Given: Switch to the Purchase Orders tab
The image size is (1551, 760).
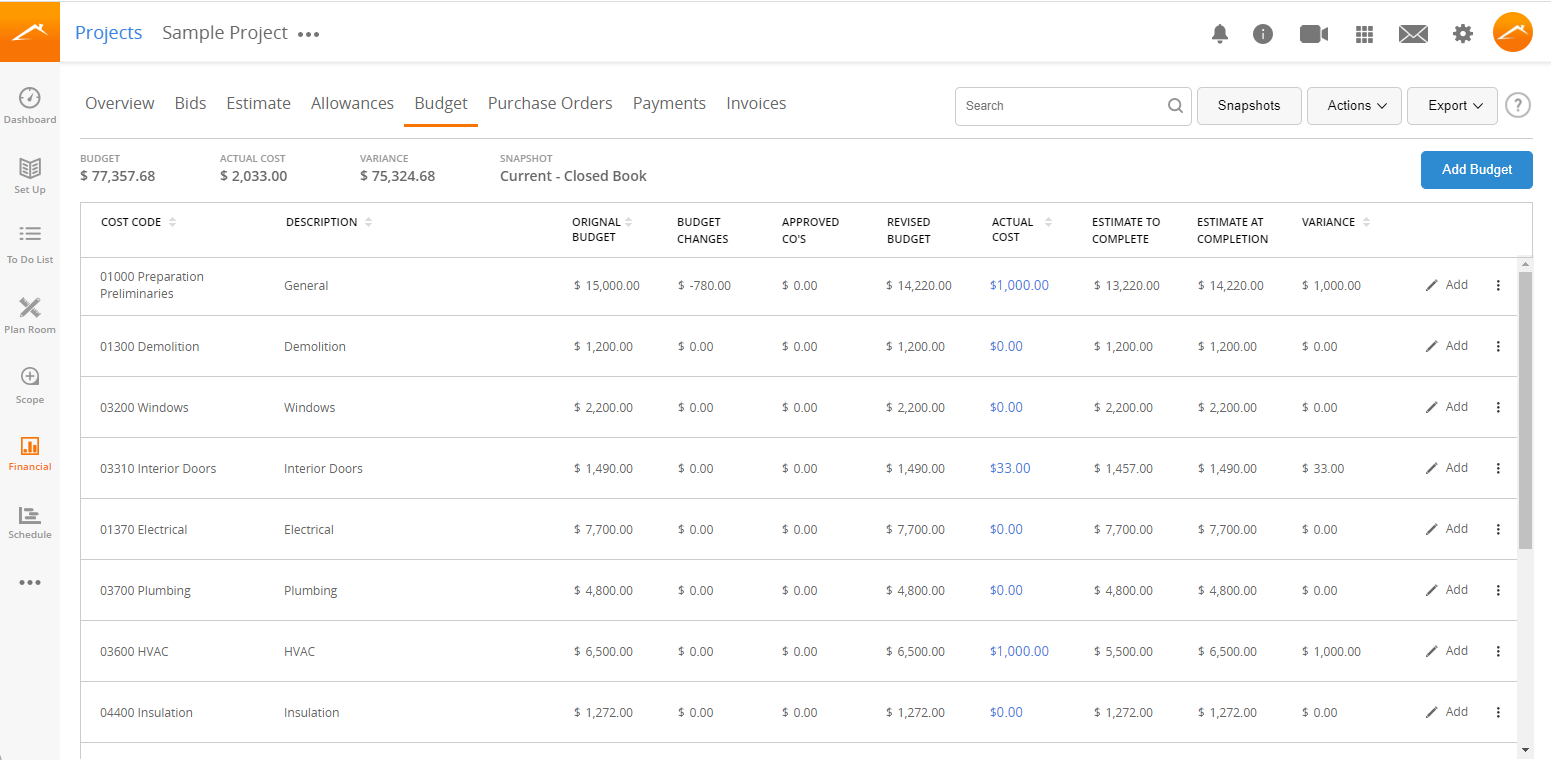Looking at the screenshot, I should 550,103.
